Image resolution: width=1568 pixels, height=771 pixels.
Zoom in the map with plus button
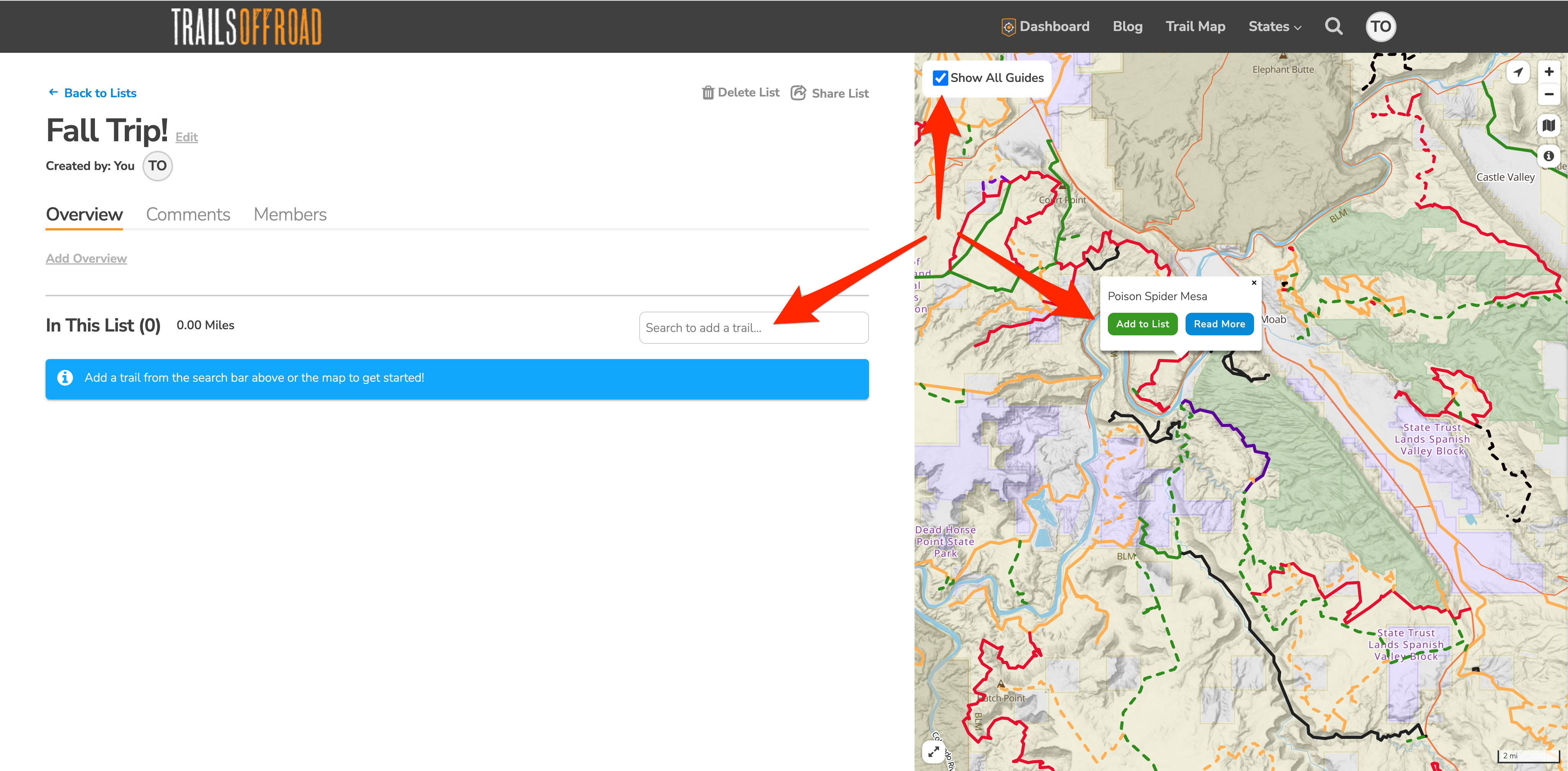click(x=1548, y=72)
